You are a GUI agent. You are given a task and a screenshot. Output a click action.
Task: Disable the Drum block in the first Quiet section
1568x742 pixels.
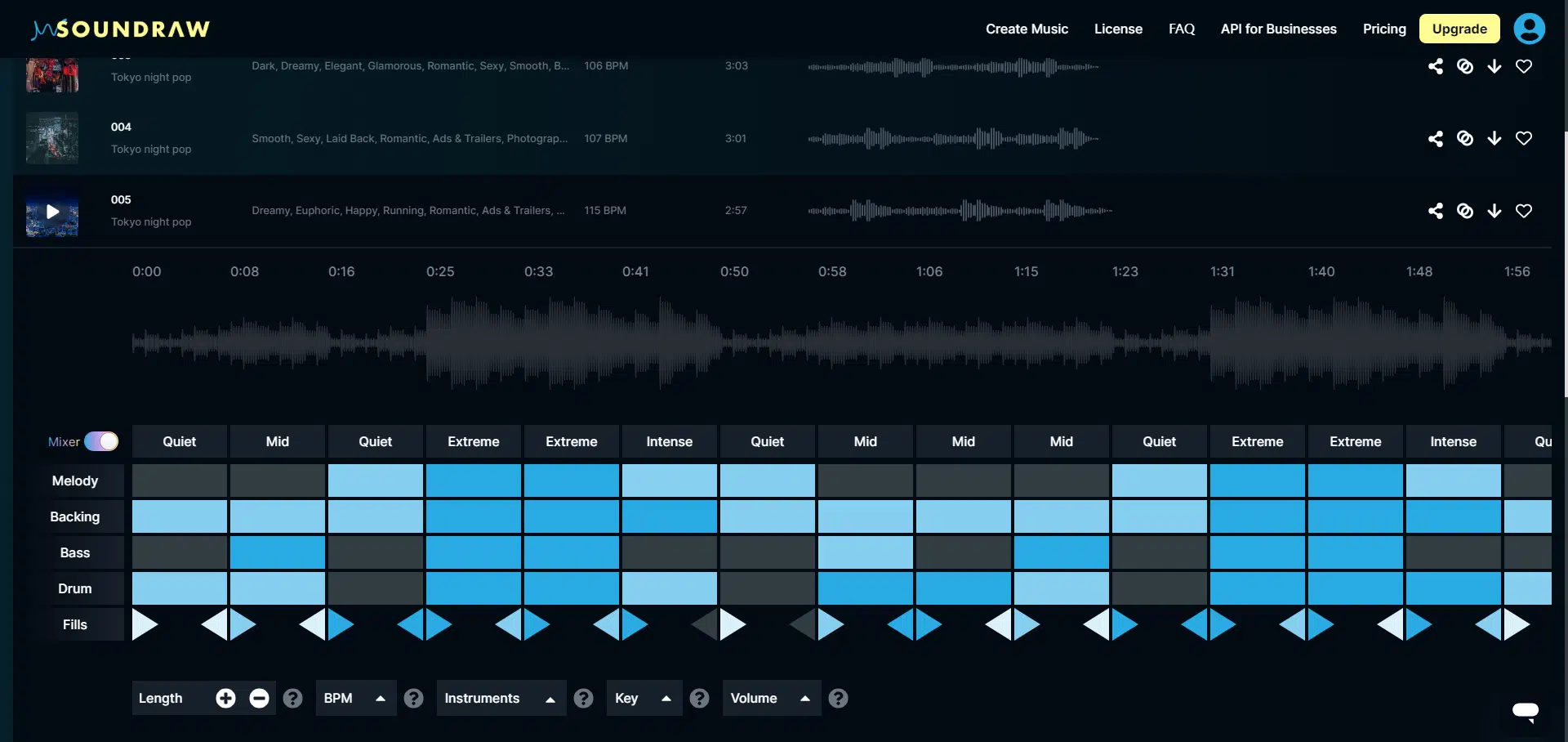[179, 588]
